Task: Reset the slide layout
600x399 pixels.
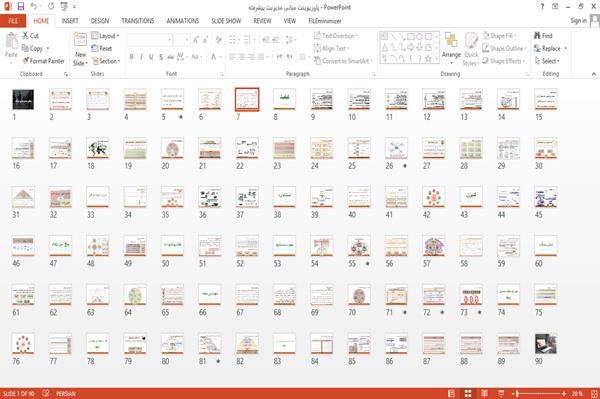Action: [102, 48]
